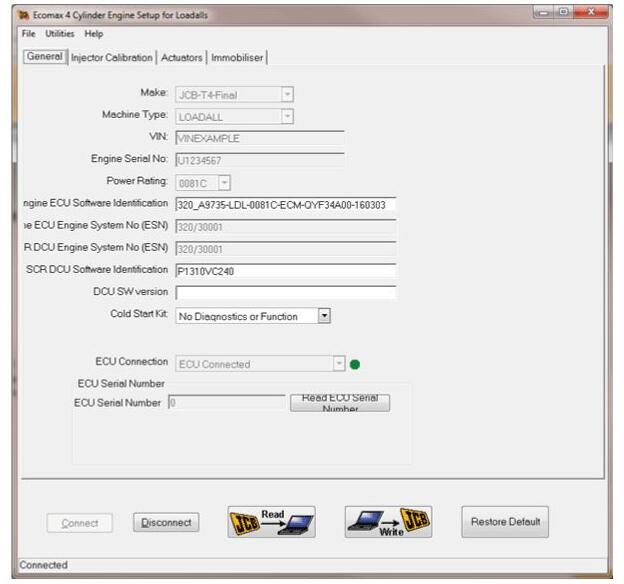624x584 pixels.
Task: Open the Cold Start Kit dropdown
Action: point(324,316)
